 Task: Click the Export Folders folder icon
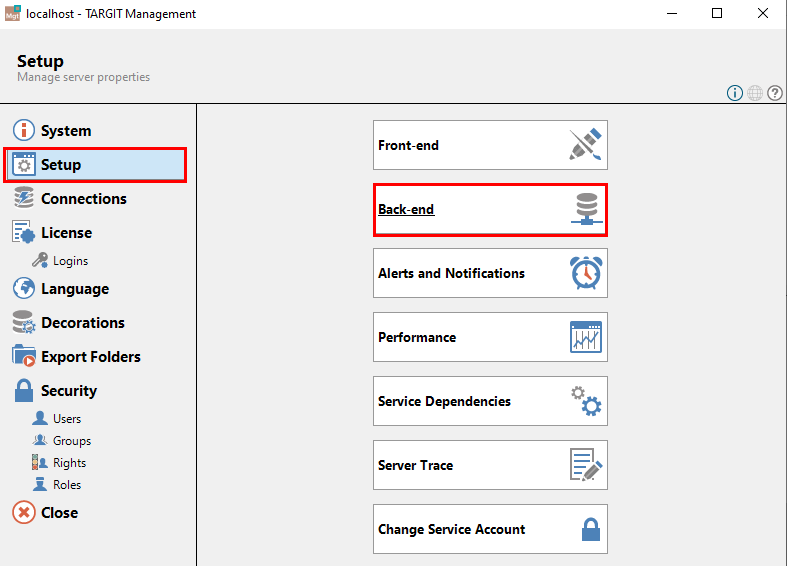coord(24,356)
